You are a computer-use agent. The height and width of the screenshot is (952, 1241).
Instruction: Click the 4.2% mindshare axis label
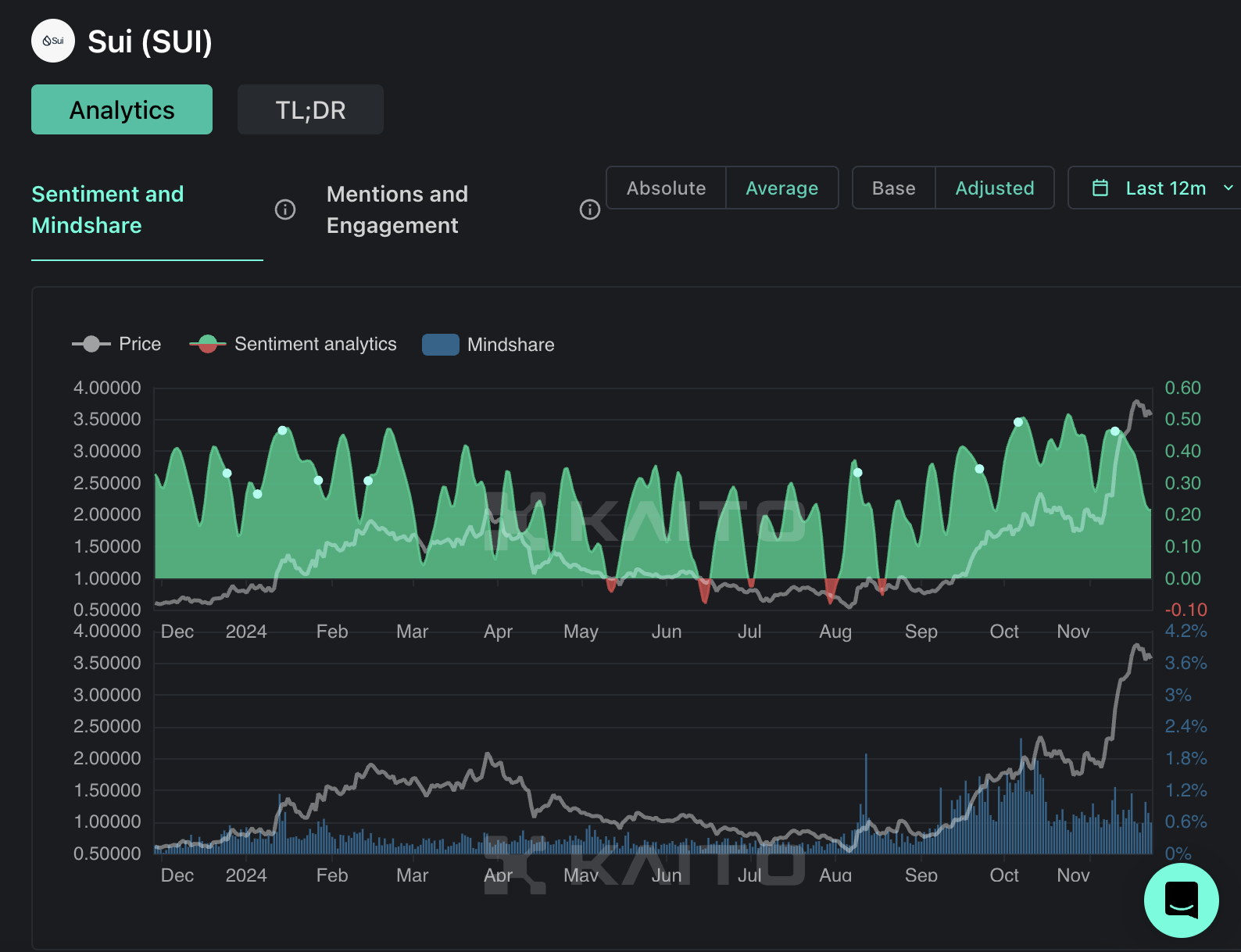1186,631
